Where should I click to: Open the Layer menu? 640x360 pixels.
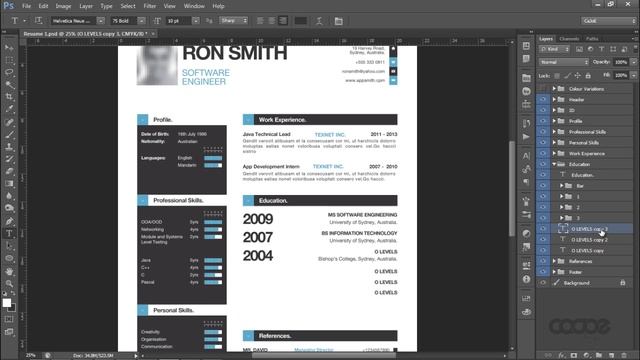point(86,6)
